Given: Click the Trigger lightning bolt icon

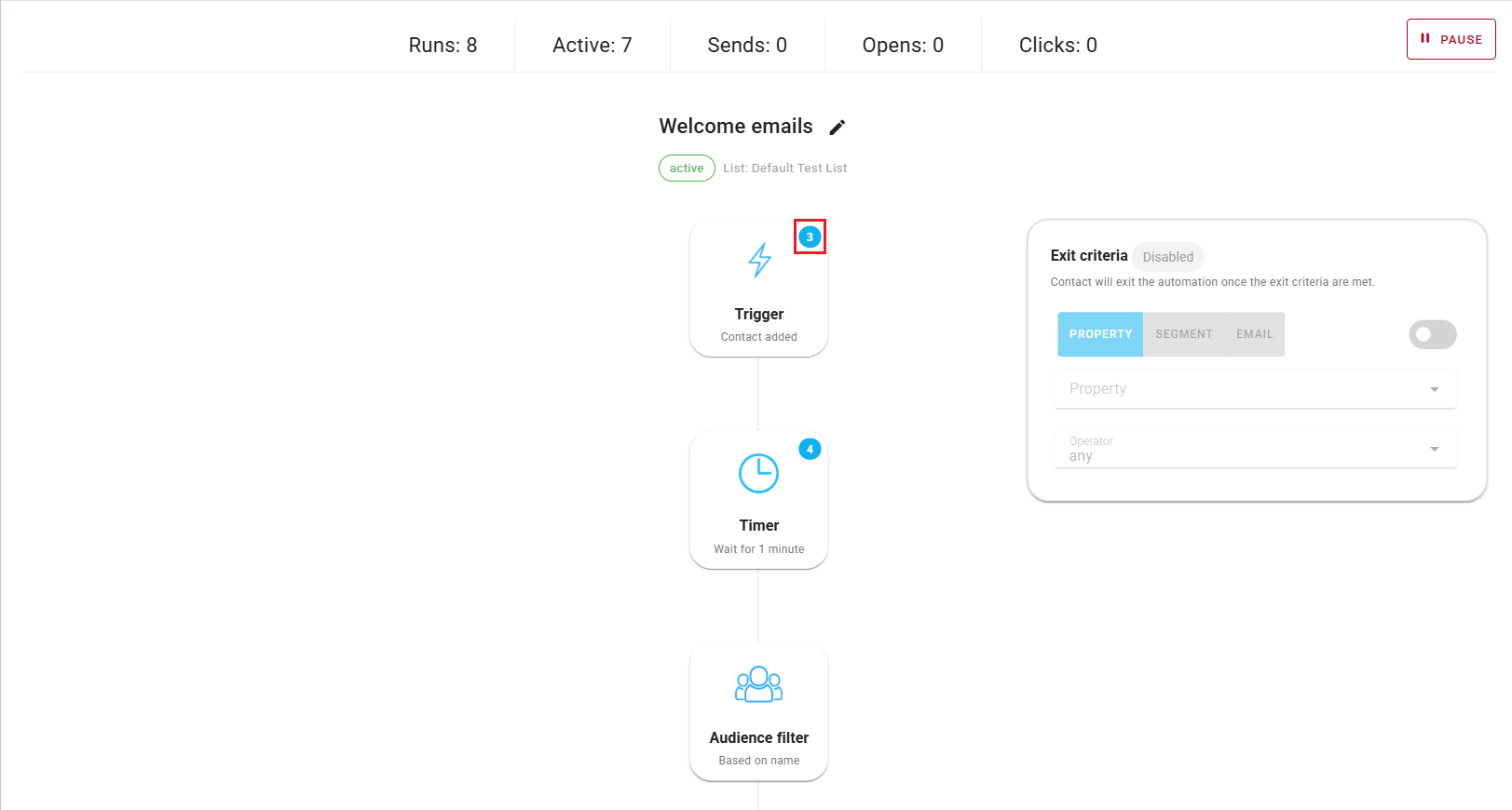Looking at the screenshot, I should (759, 261).
